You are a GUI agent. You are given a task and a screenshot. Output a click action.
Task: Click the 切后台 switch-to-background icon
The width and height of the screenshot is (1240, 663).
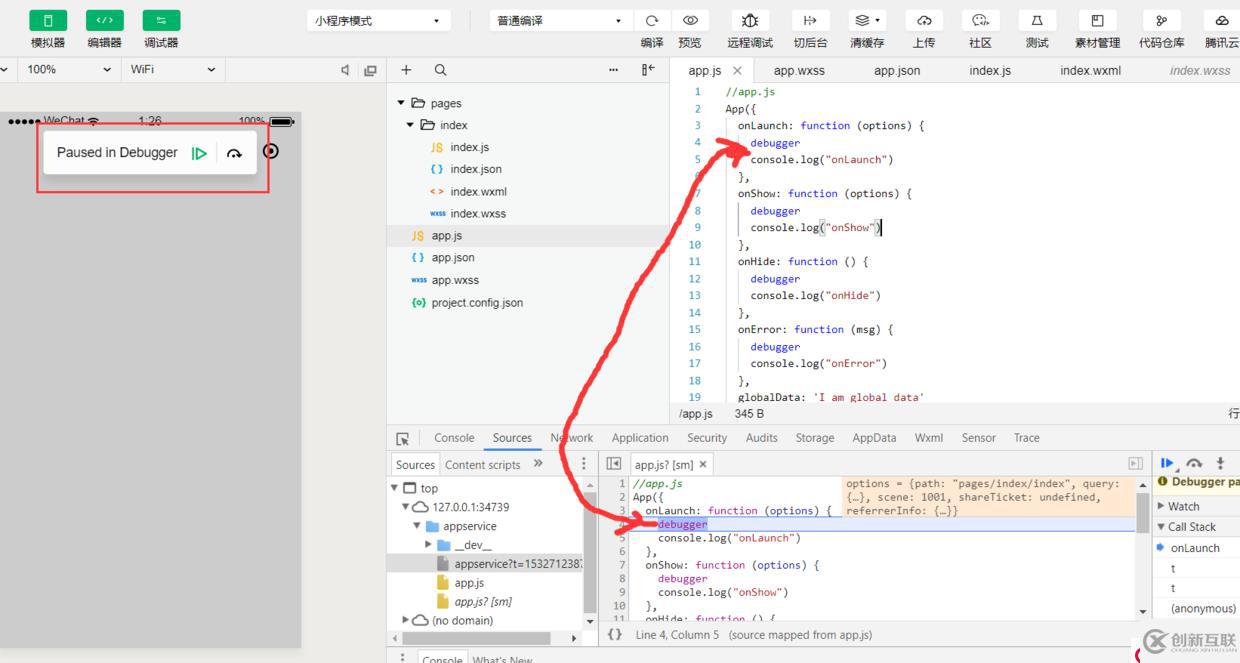tap(810, 20)
